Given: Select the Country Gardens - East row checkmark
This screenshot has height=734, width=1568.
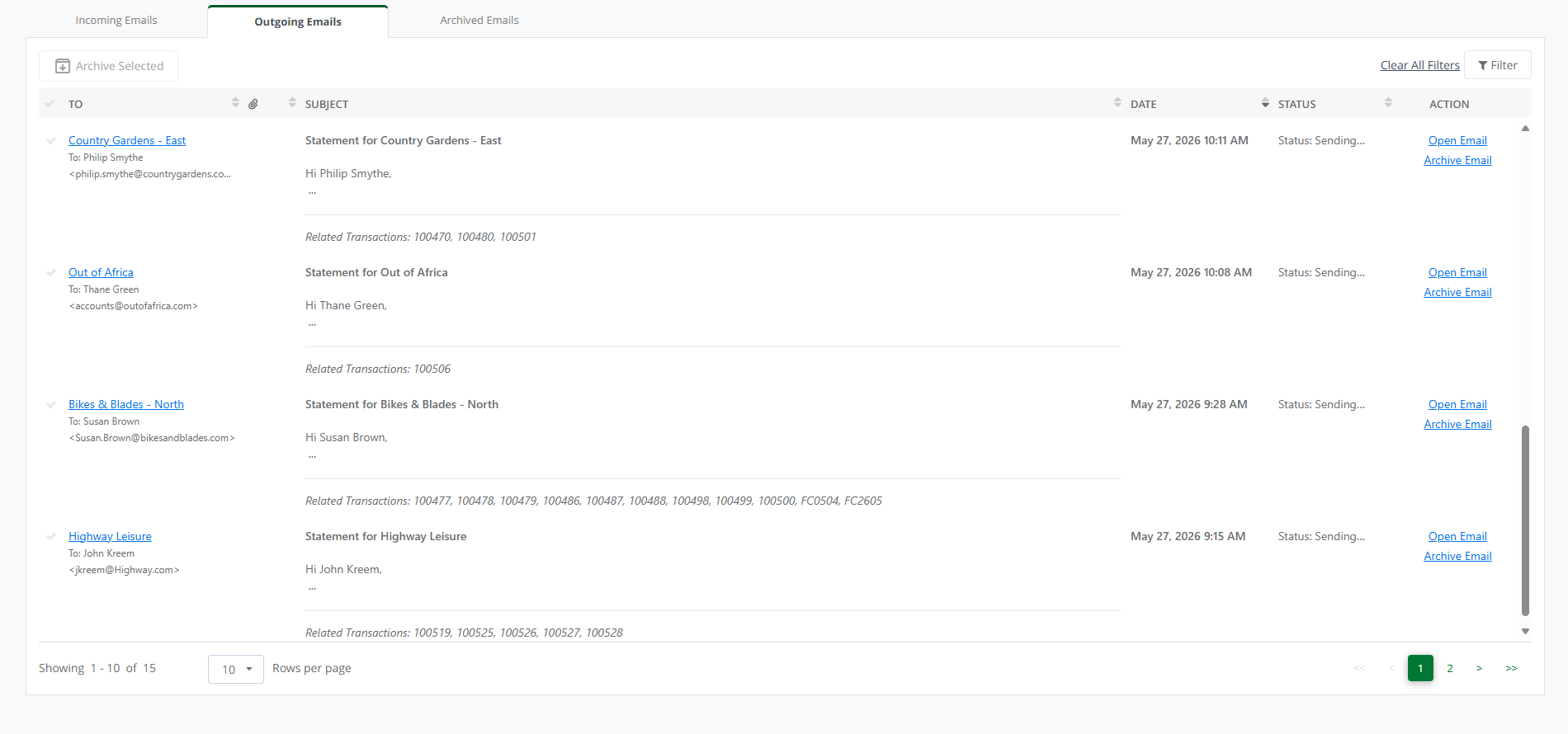Looking at the screenshot, I should coord(51,140).
